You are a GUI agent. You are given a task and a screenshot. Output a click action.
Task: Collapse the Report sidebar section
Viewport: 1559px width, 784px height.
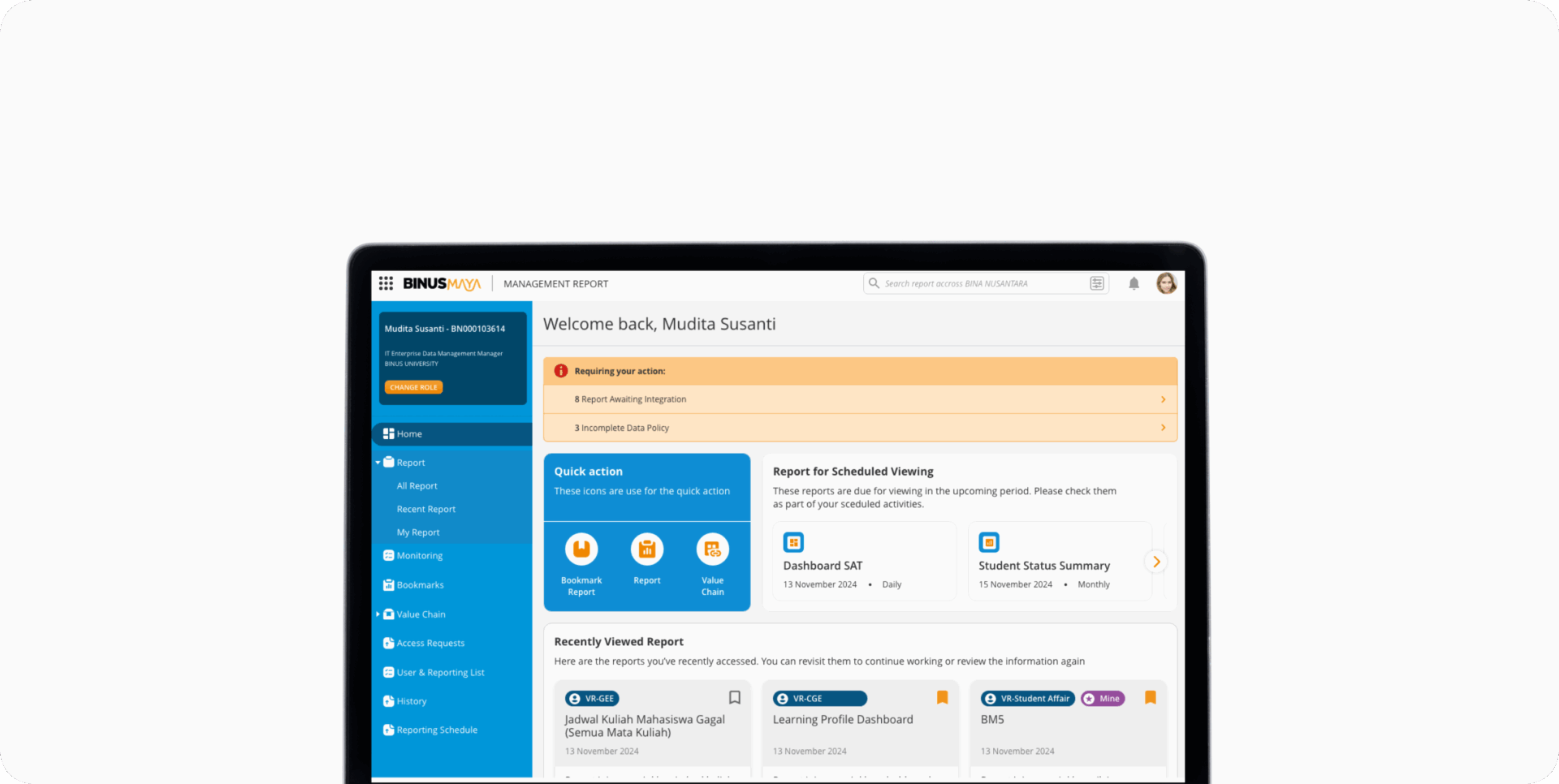pyautogui.click(x=378, y=463)
